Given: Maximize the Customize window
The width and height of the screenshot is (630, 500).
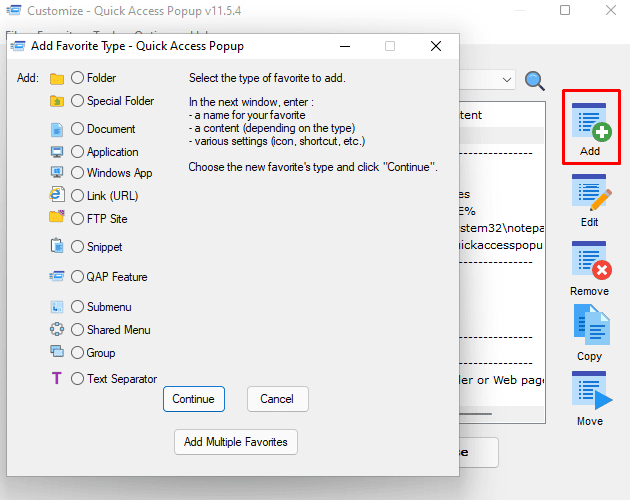Looking at the screenshot, I should tap(565, 10).
